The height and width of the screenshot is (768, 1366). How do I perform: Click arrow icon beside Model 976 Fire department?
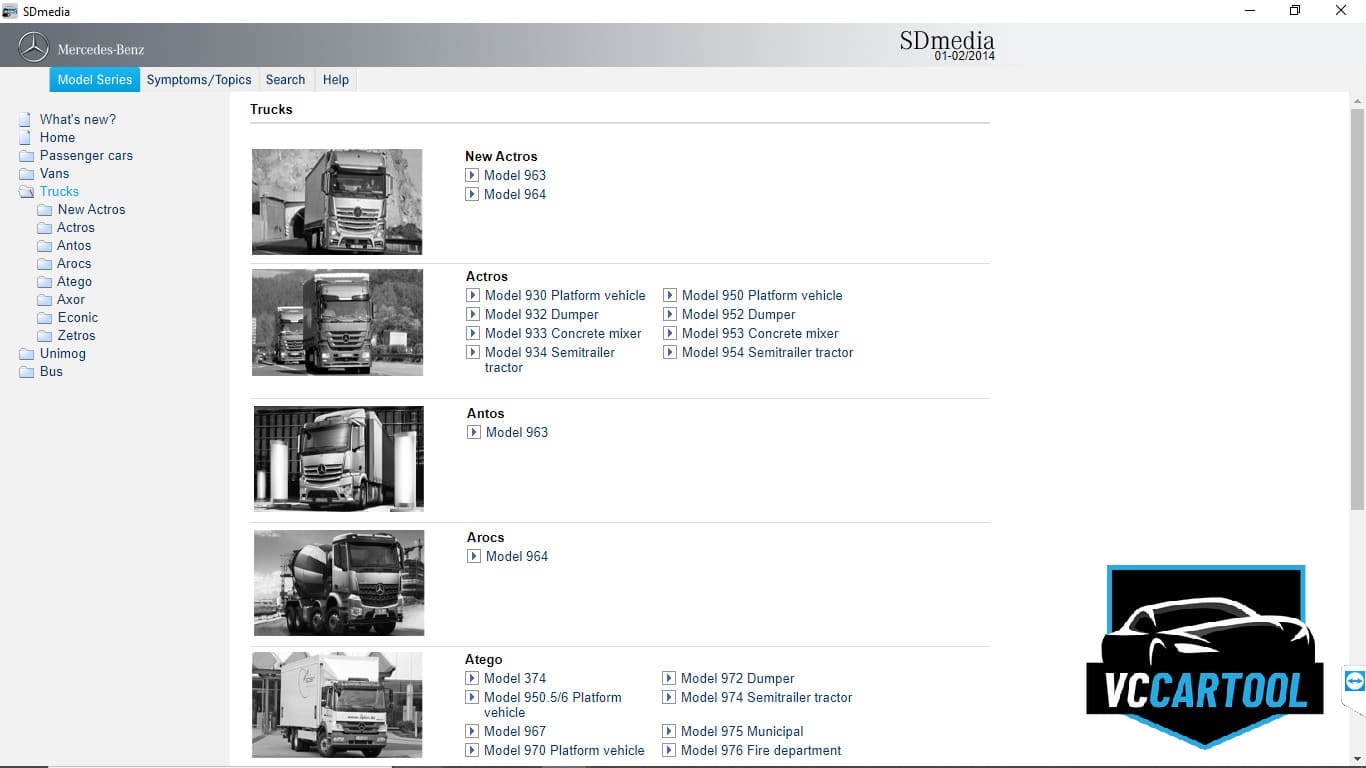(669, 750)
